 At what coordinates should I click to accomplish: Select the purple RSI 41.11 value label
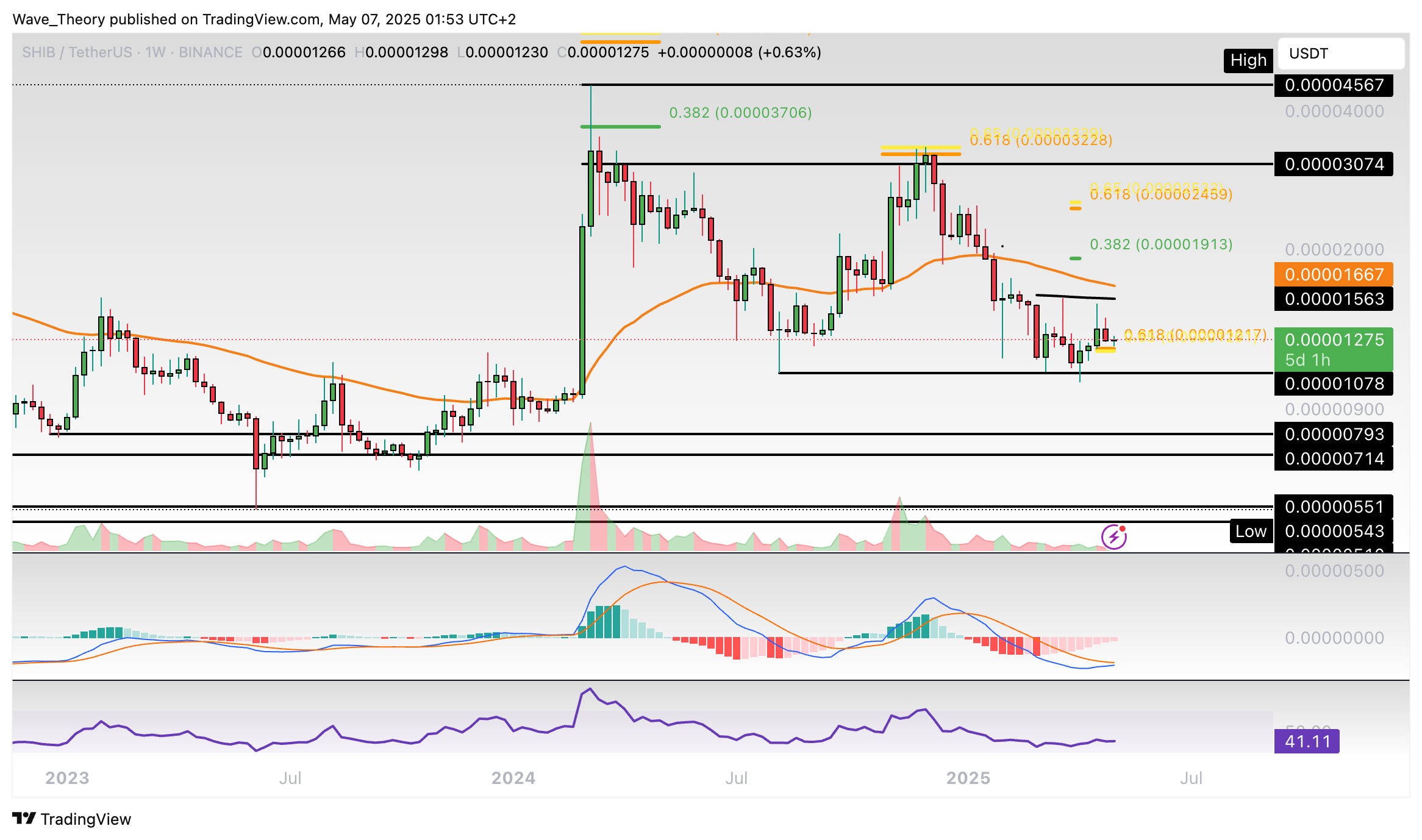(x=1306, y=741)
